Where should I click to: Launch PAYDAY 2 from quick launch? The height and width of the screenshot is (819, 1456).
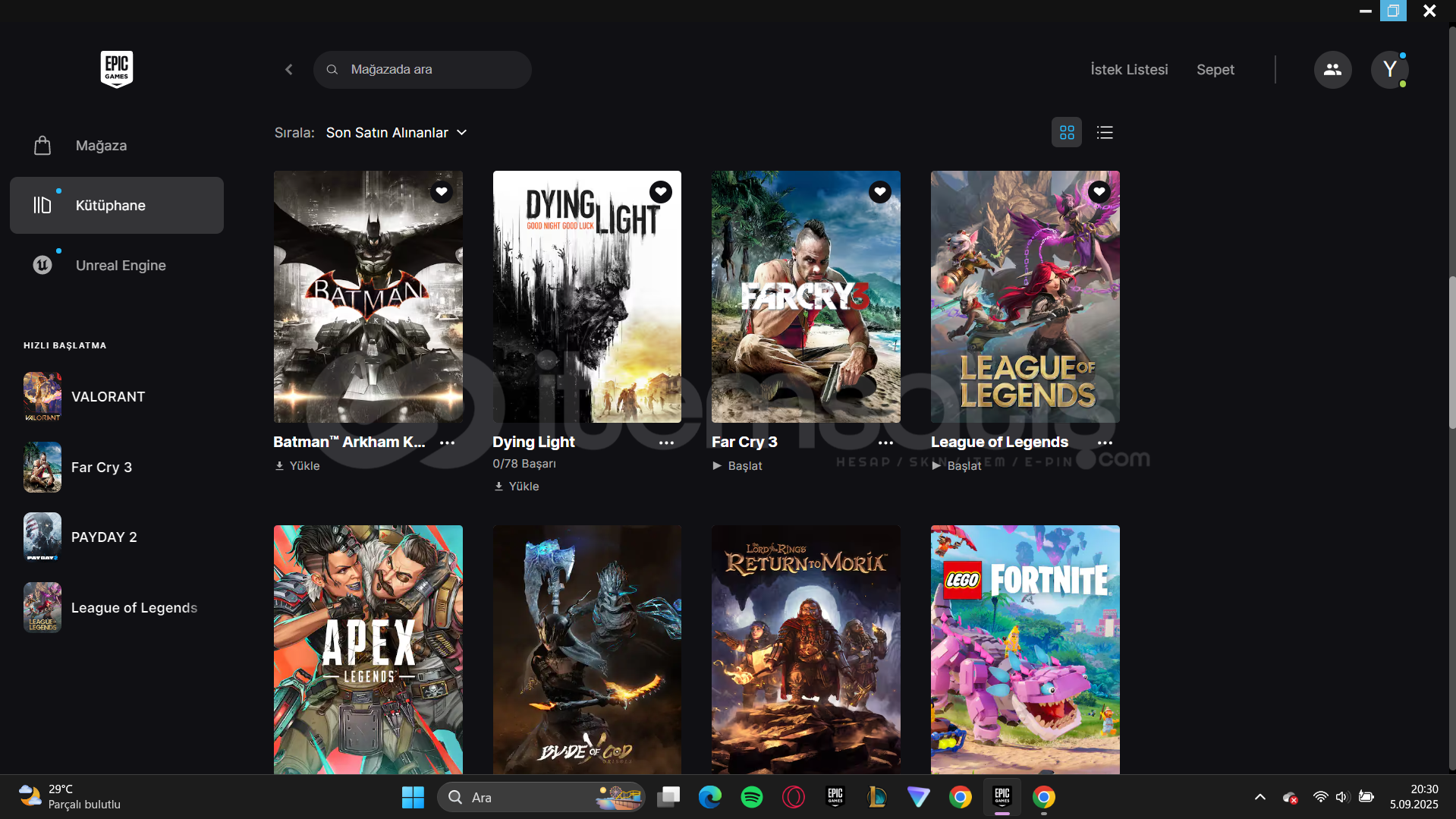(117, 537)
